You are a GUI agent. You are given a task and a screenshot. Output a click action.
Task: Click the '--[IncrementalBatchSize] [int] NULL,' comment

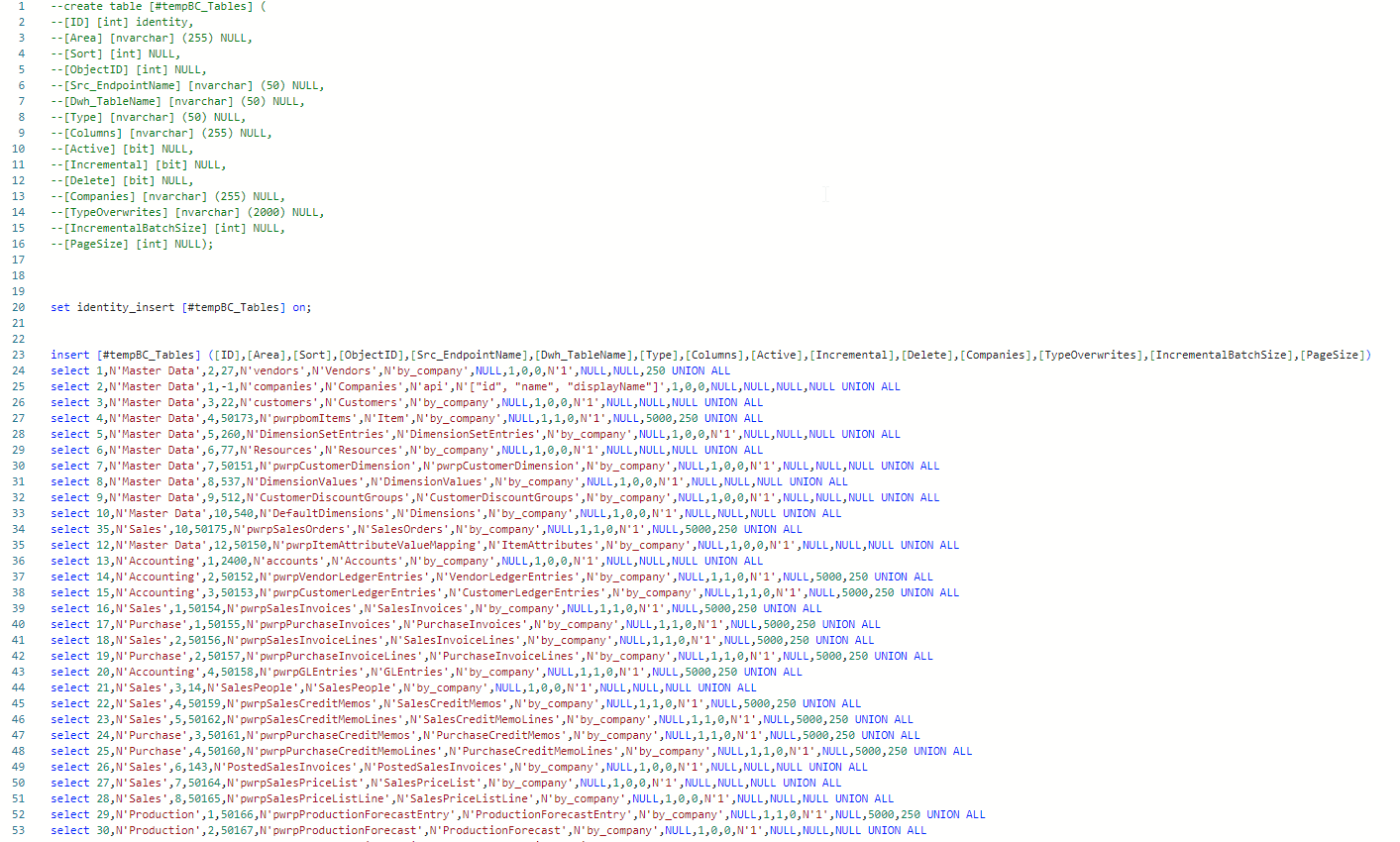(167, 228)
